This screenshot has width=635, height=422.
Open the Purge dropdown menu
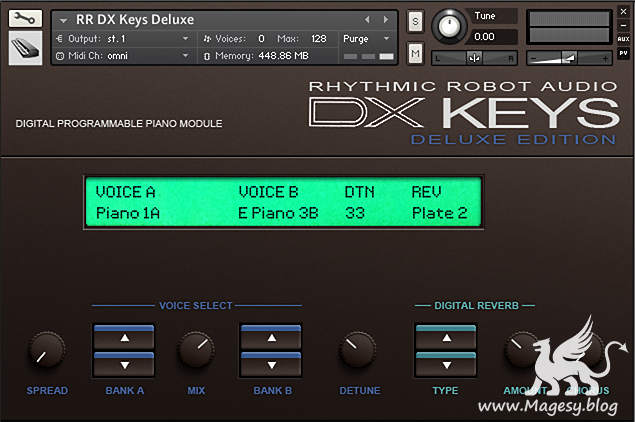tap(366, 39)
